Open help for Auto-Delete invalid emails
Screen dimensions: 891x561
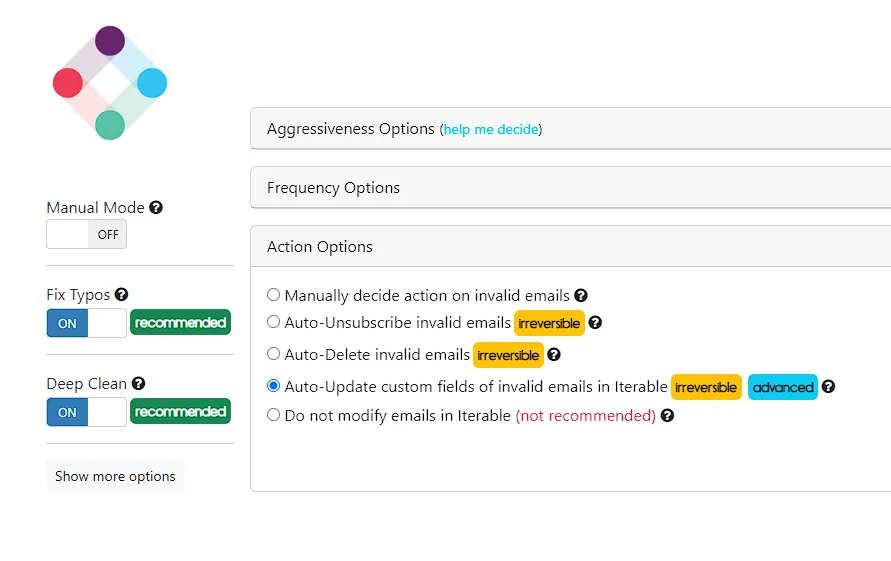554,355
